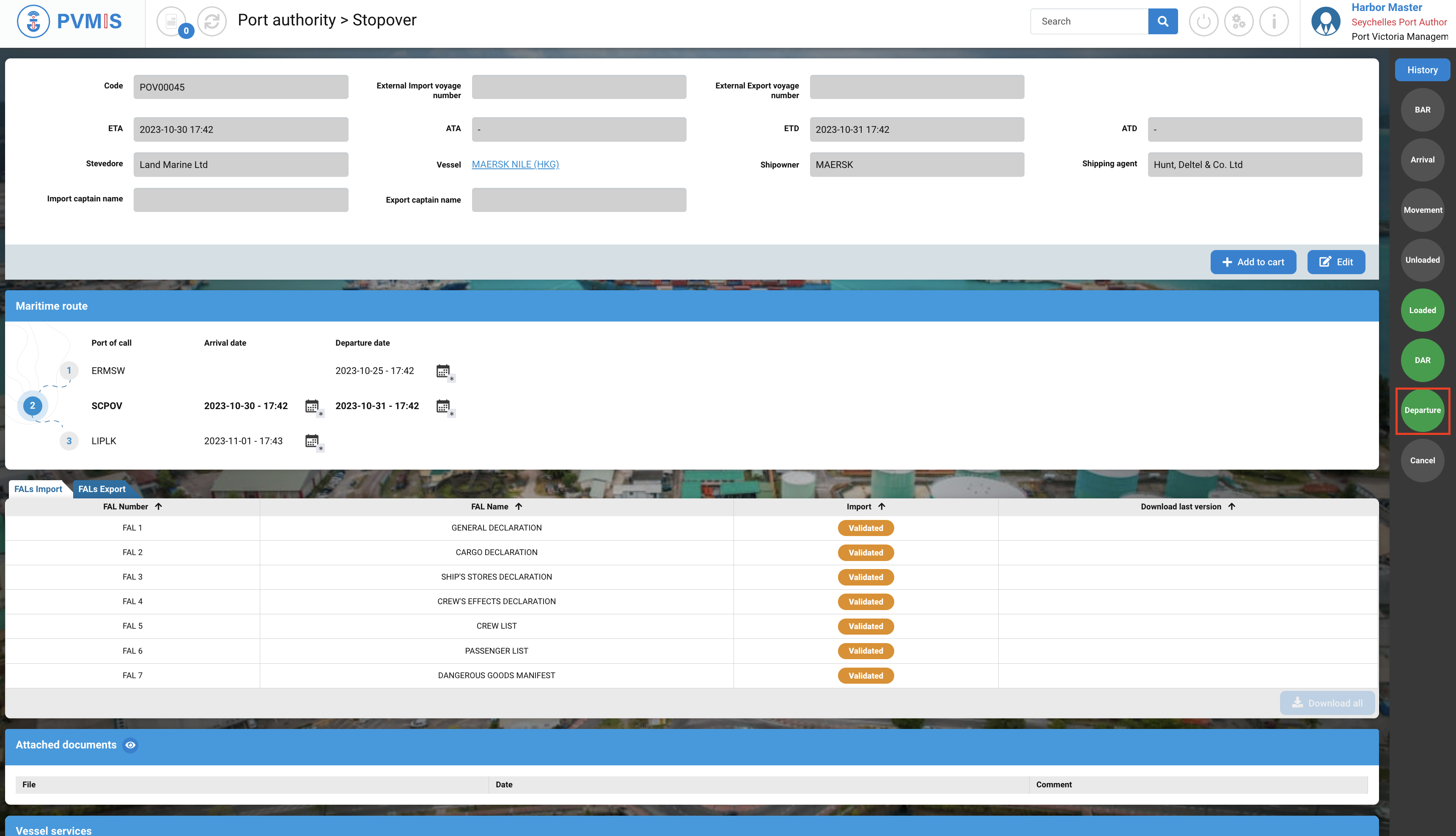Image resolution: width=1456 pixels, height=836 pixels.
Task: Click the PVMIS anchor logo icon
Action: [33, 21]
